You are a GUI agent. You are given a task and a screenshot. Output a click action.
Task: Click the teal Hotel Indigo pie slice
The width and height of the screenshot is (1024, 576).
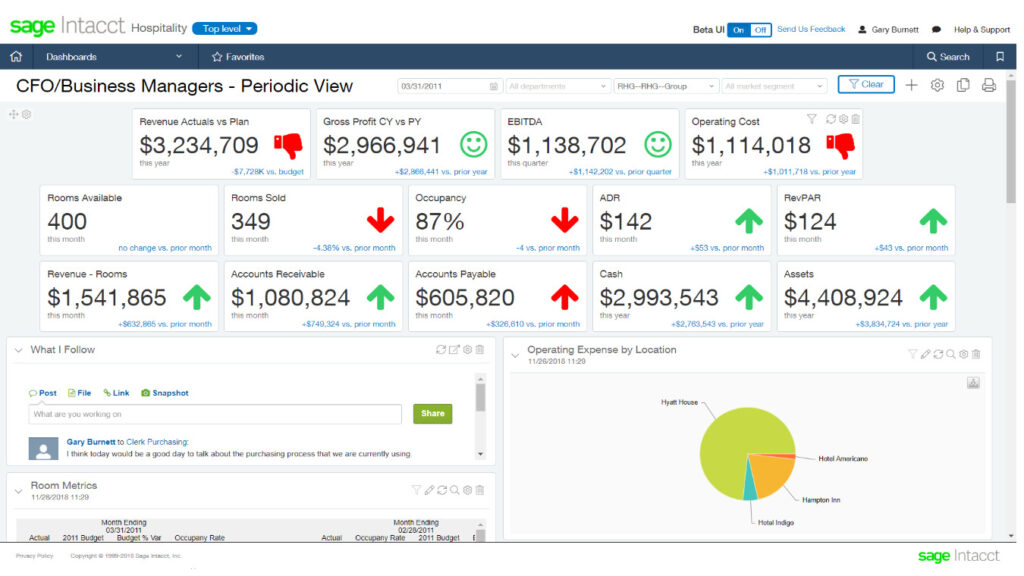(x=751, y=487)
